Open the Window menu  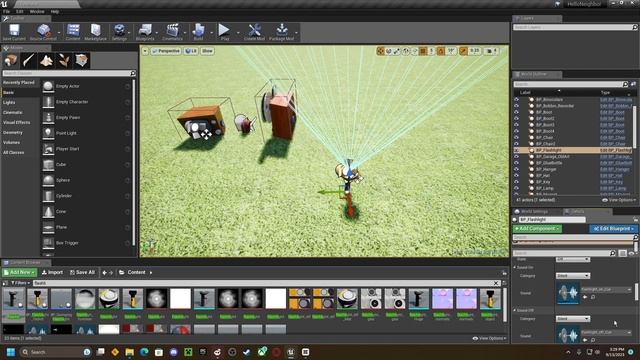point(37,11)
